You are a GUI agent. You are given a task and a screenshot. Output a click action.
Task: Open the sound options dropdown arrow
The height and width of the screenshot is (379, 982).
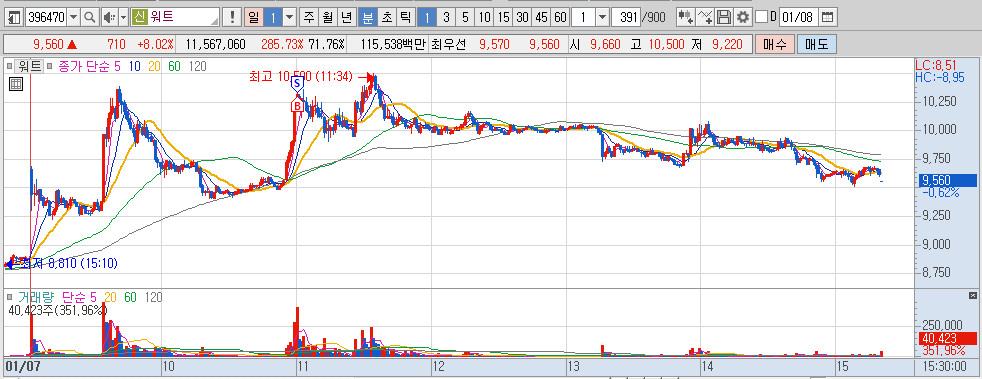123,18
